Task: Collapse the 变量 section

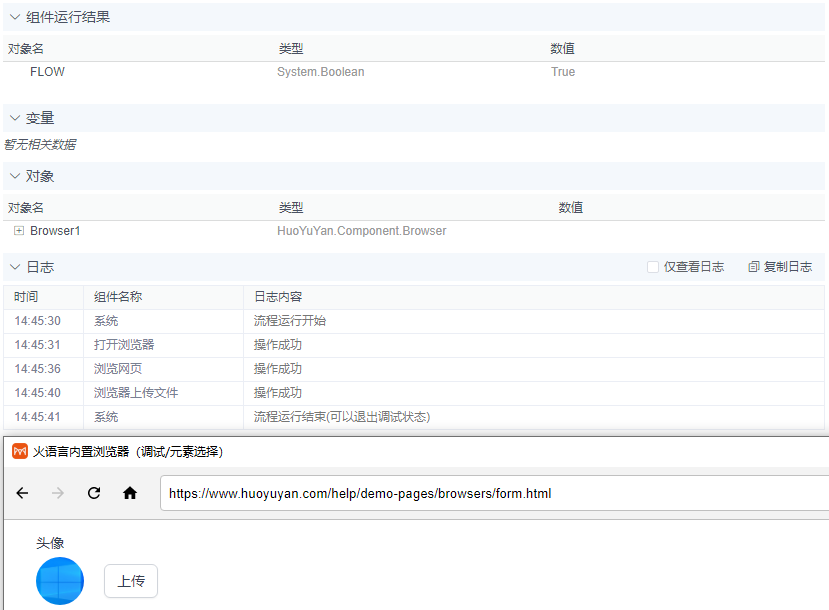Action: click(x=13, y=117)
